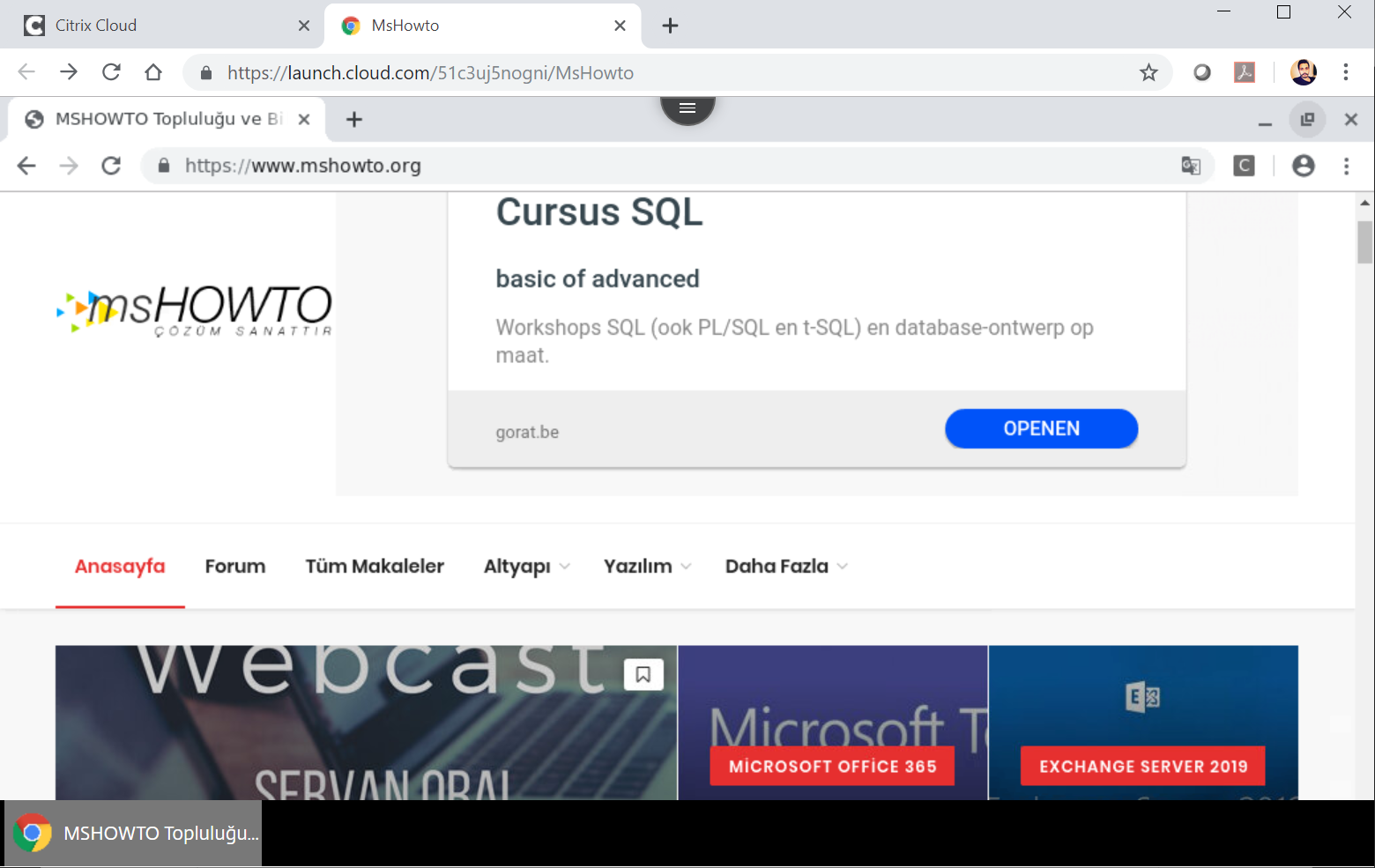1375x868 pixels.
Task: Click the page vertical scrollbar thumb
Action: coord(1365,242)
